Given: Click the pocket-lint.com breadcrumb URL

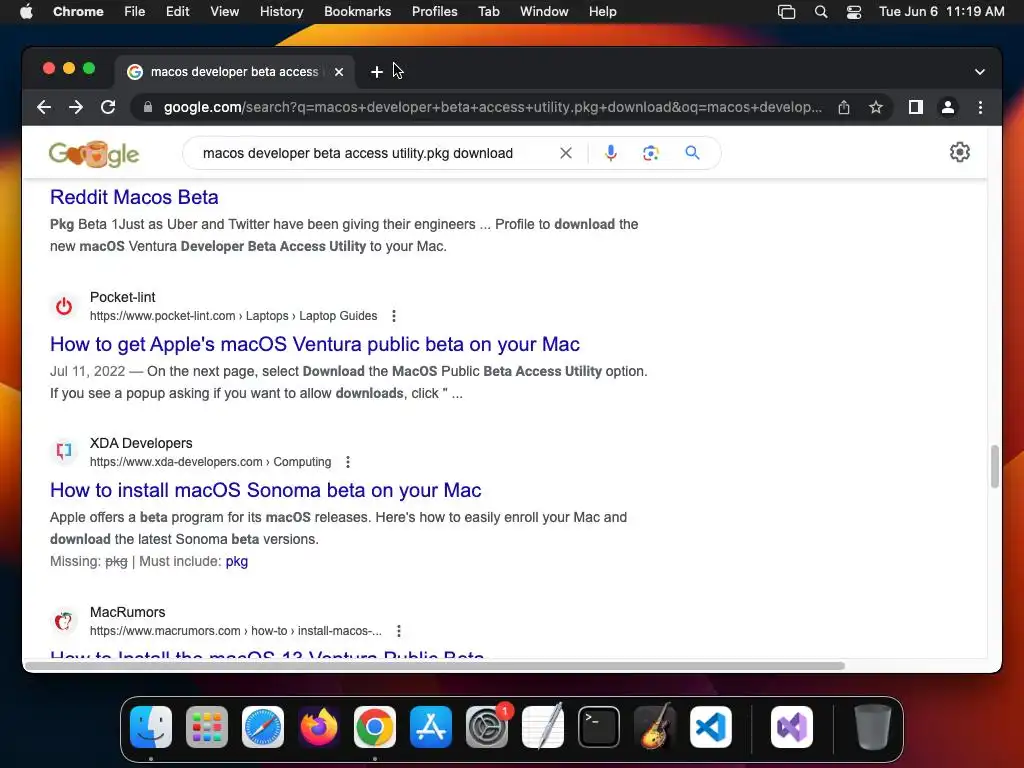Looking at the screenshot, I should coord(233,316).
